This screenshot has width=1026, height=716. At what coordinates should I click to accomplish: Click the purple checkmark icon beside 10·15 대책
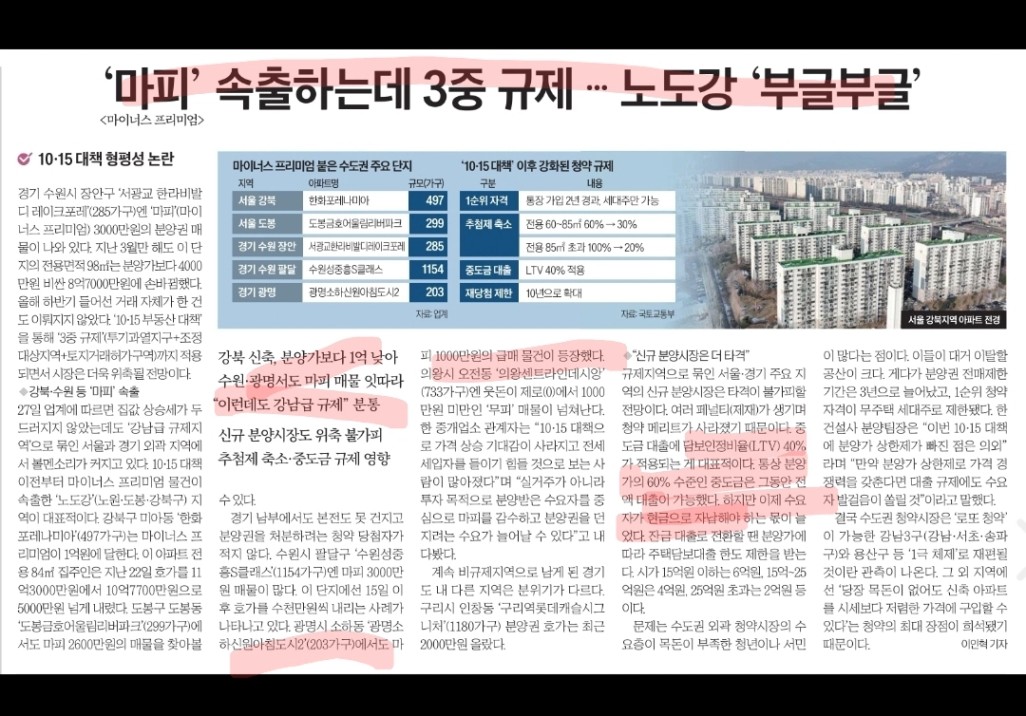tap(24, 158)
